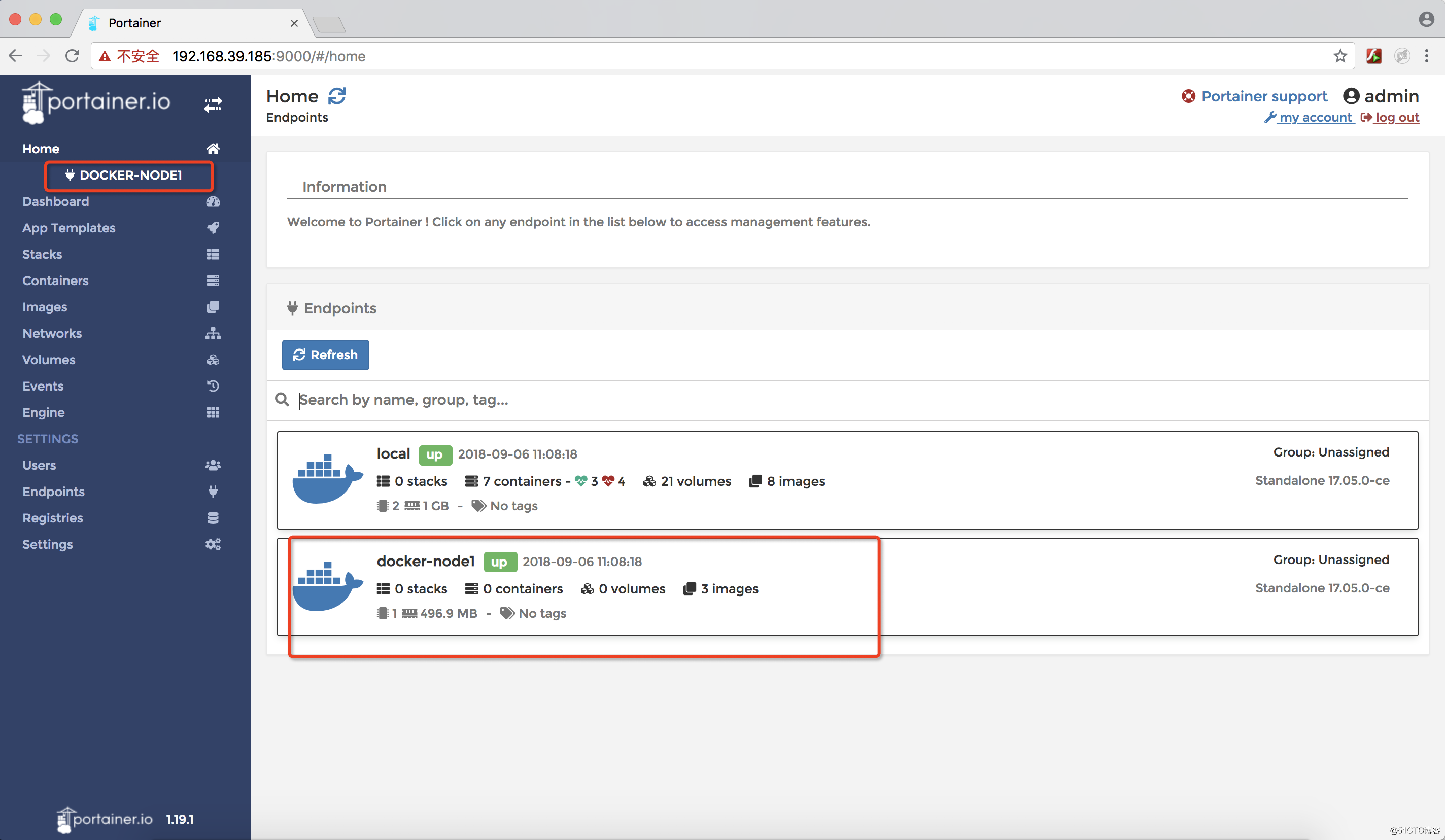This screenshot has height=840, width=1445.
Task: Click the Users group icon
Action: [213, 465]
